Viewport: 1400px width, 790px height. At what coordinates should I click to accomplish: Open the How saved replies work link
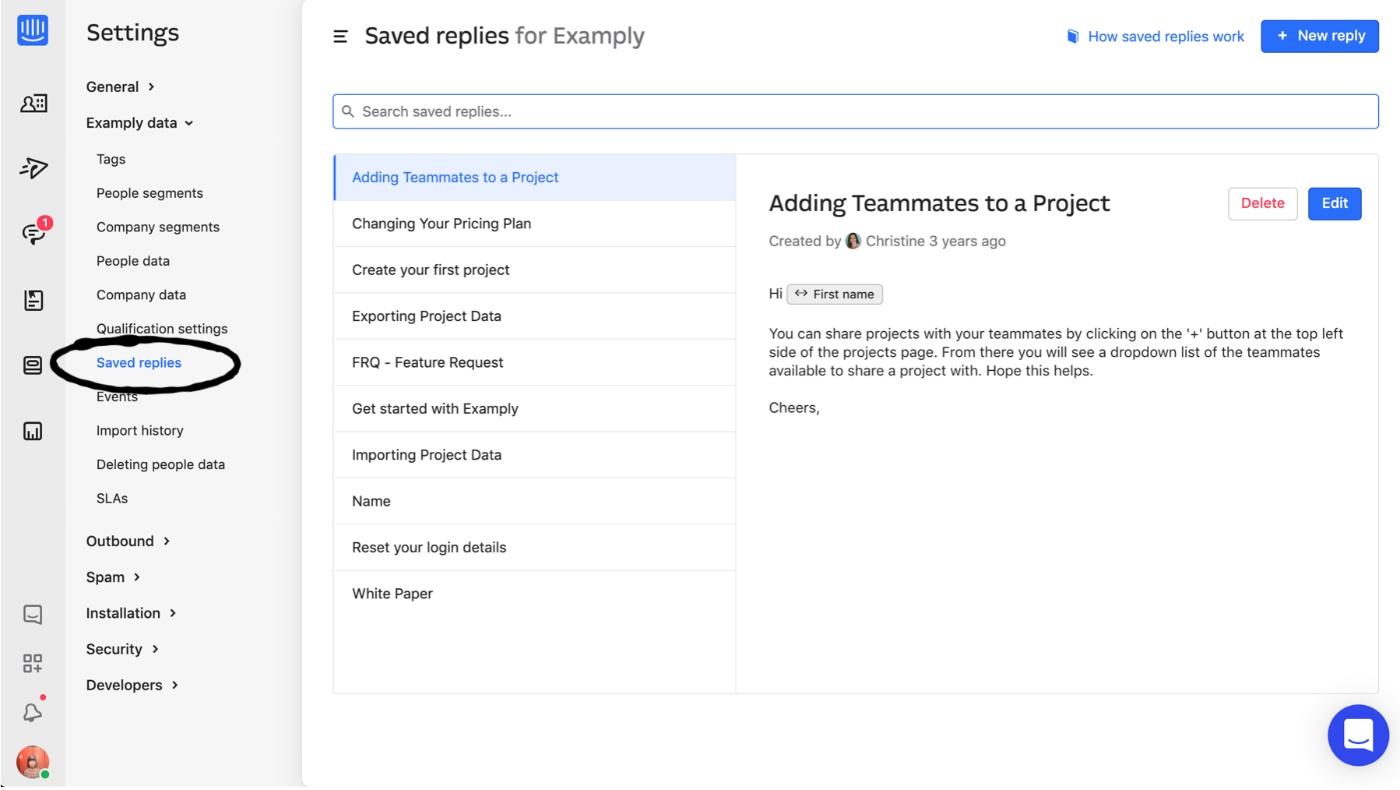(1155, 36)
